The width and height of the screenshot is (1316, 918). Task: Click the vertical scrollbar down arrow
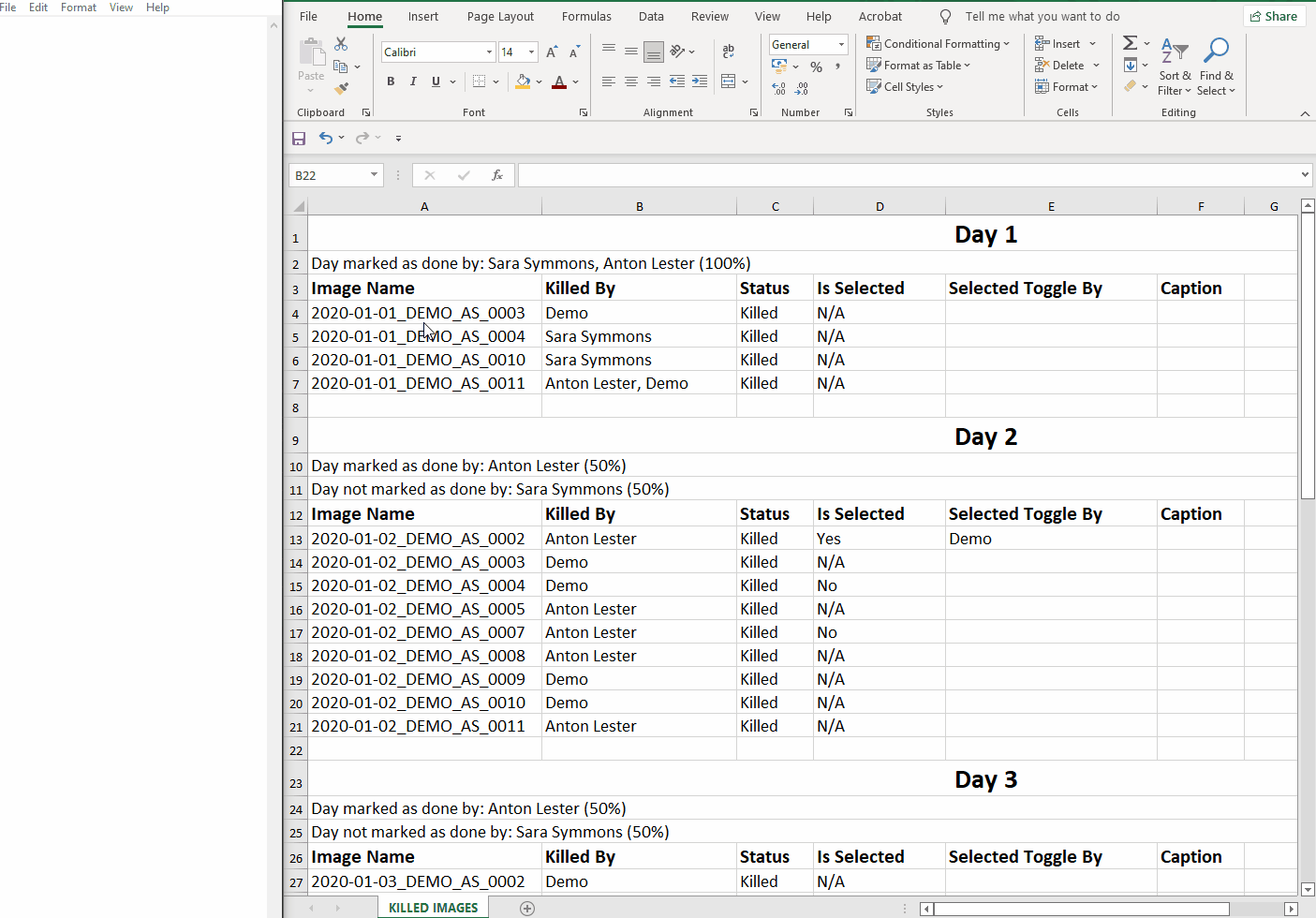pyautogui.click(x=1308, y=889)
